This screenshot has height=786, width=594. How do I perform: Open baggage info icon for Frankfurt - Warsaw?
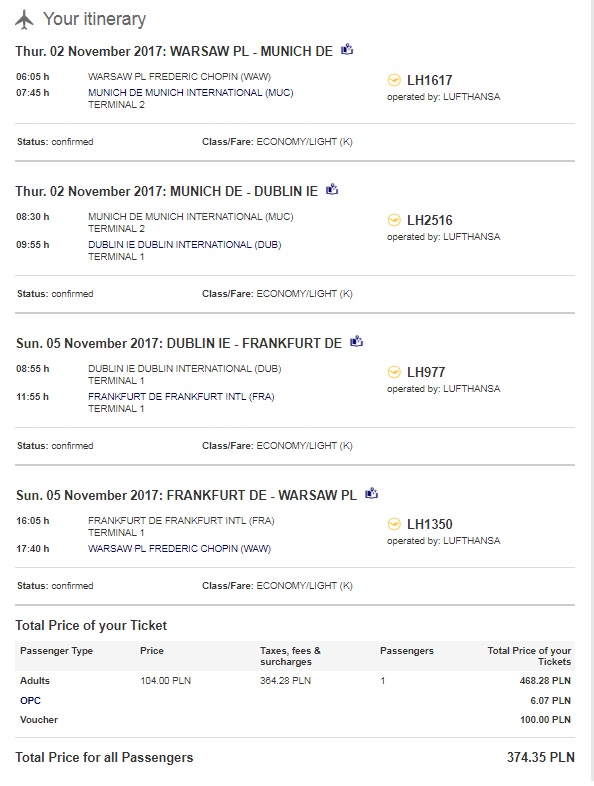(371, 493)
